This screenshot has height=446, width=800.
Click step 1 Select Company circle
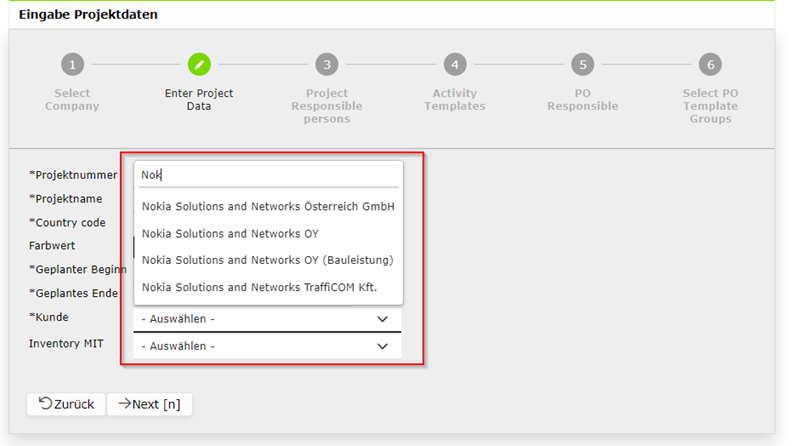click(72, 65)
